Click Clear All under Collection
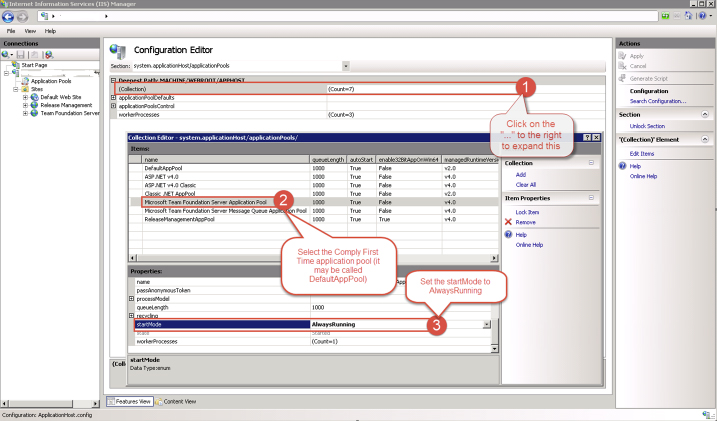The height and width of the screenshot is (421, 717). pyautogui.click(x=527, y=185)
